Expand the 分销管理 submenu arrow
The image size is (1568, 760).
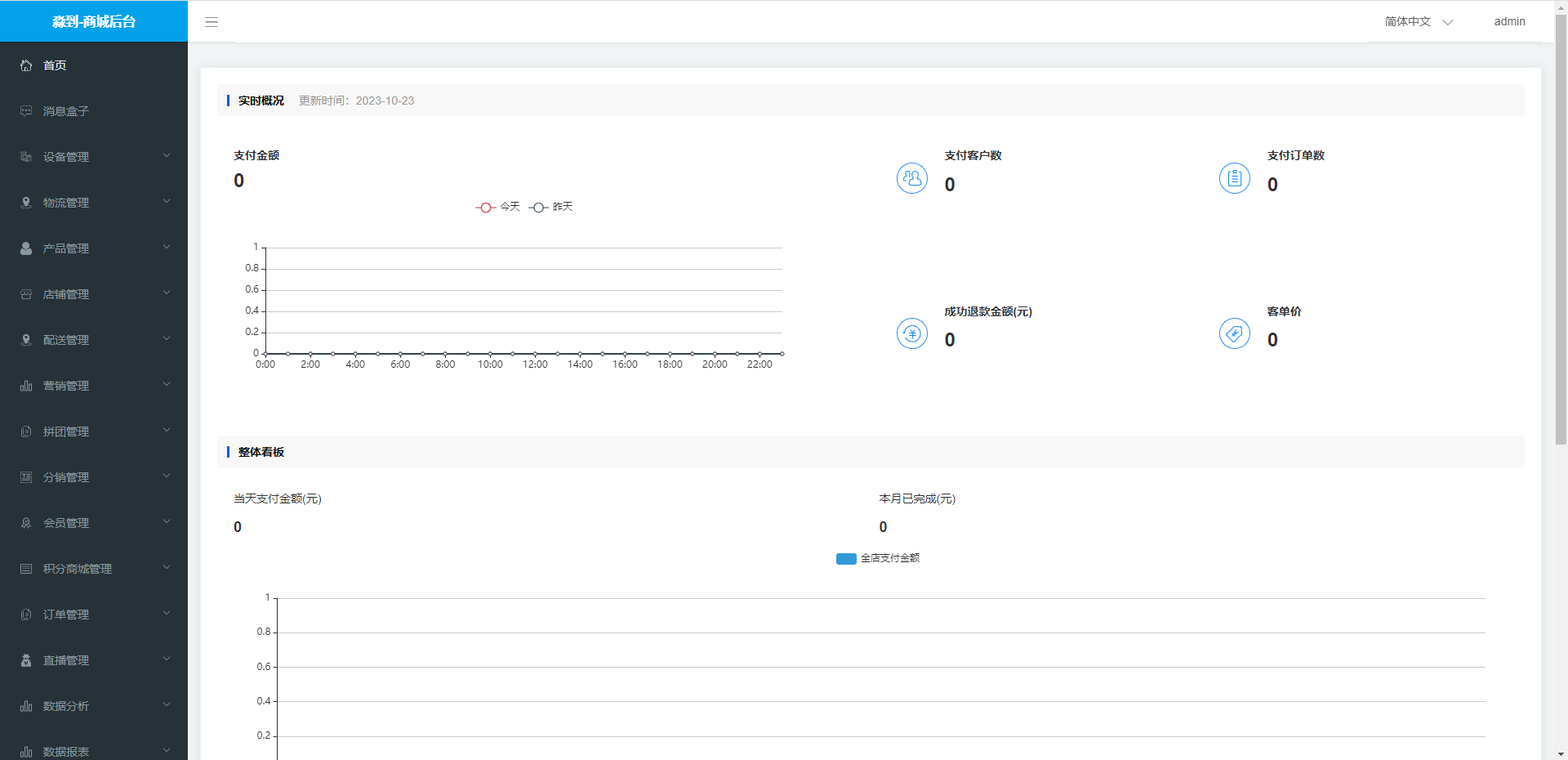coord(167,476)
